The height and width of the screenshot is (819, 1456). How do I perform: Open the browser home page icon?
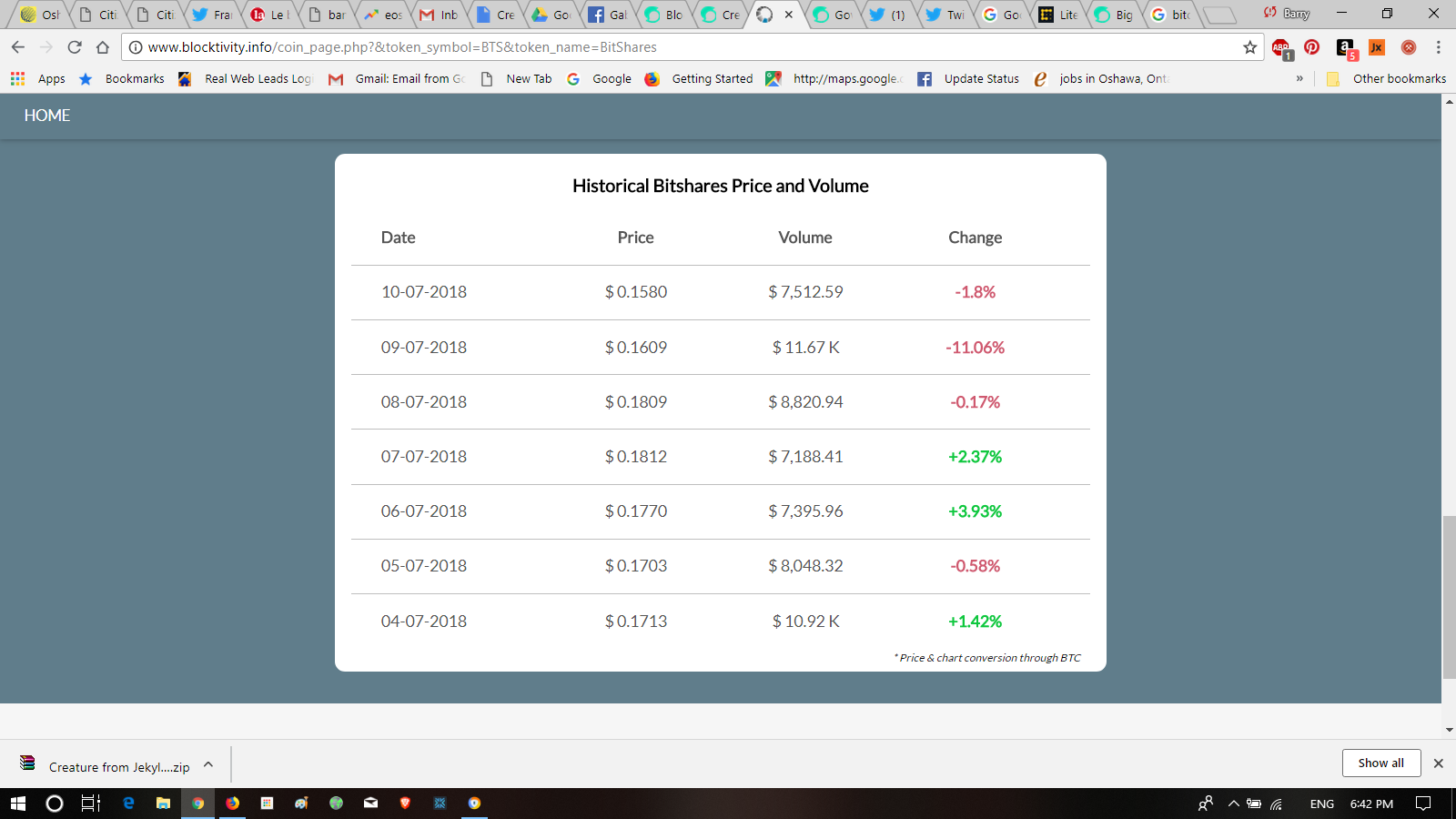point(103,47)
